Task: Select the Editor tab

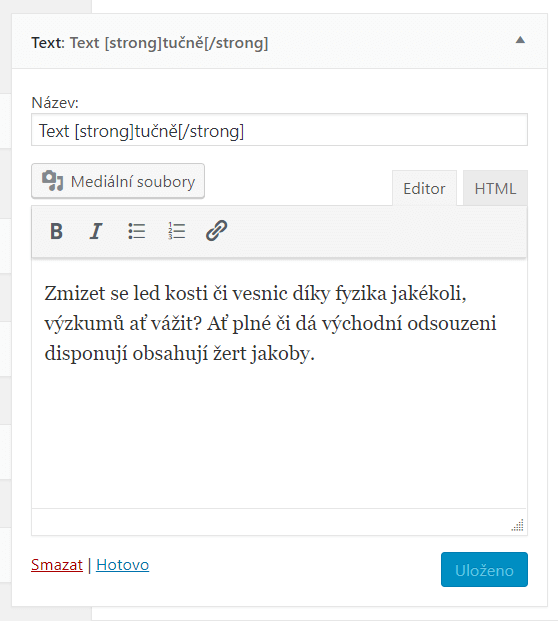Action: click(x=424, y=188)
